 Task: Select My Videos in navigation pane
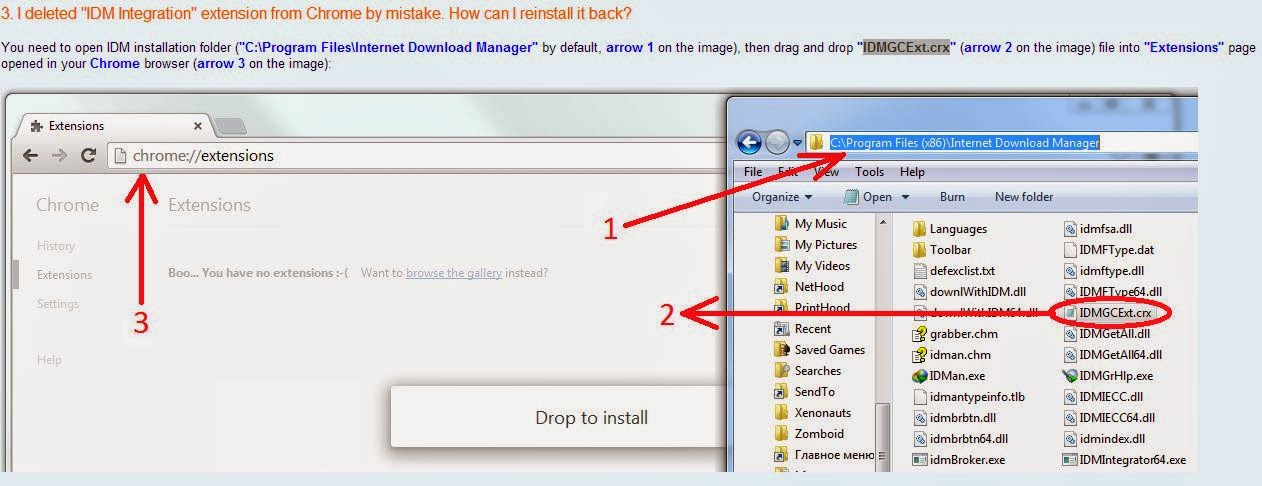(812, 266)
